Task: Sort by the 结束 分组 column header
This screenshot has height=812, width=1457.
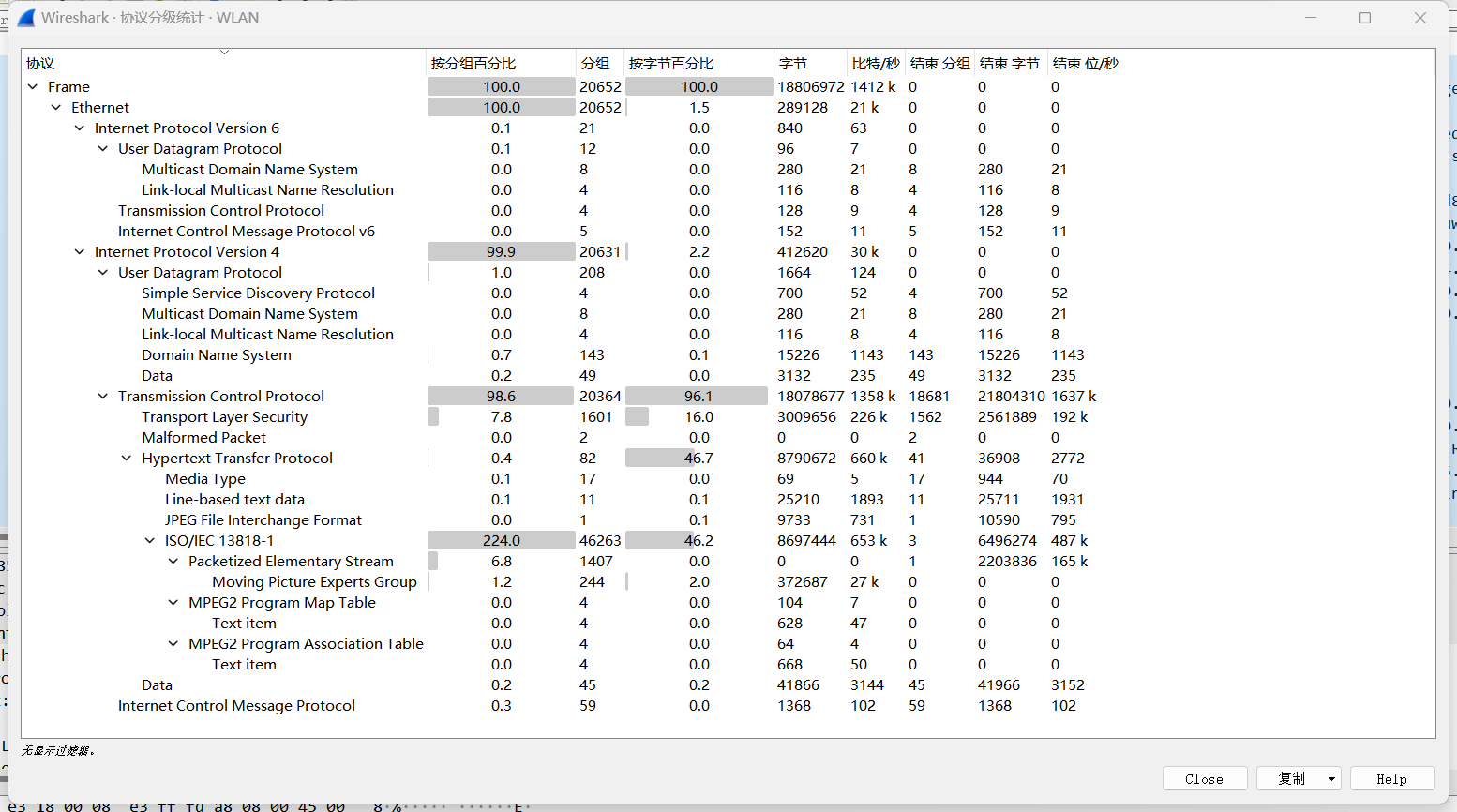Action: 940,63
